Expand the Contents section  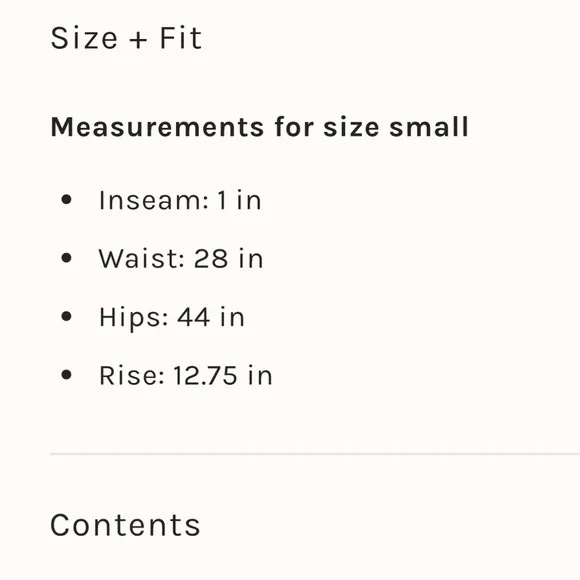125,525
